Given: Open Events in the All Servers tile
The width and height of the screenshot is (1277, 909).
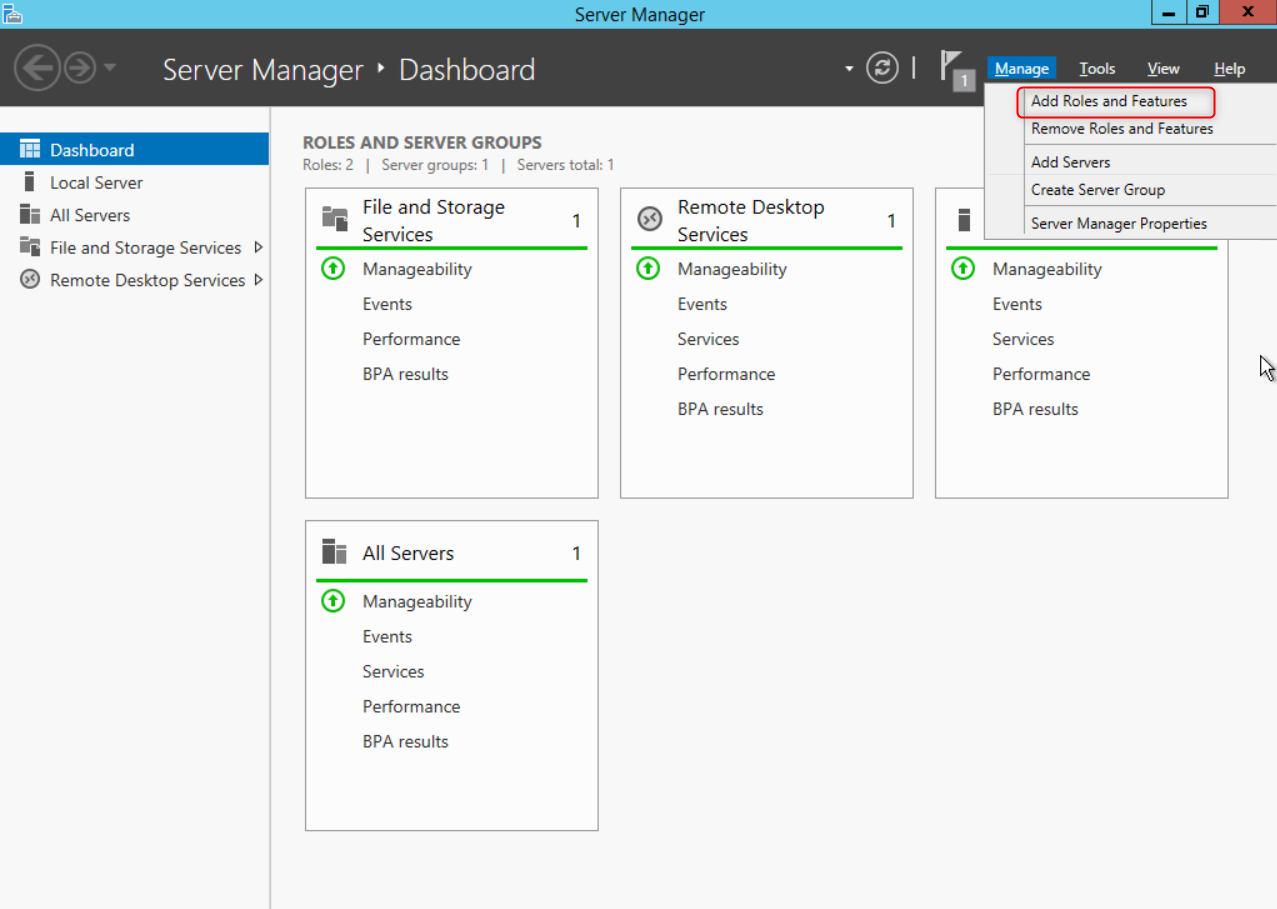Looking at the screenshot, I should click(387, 636).
